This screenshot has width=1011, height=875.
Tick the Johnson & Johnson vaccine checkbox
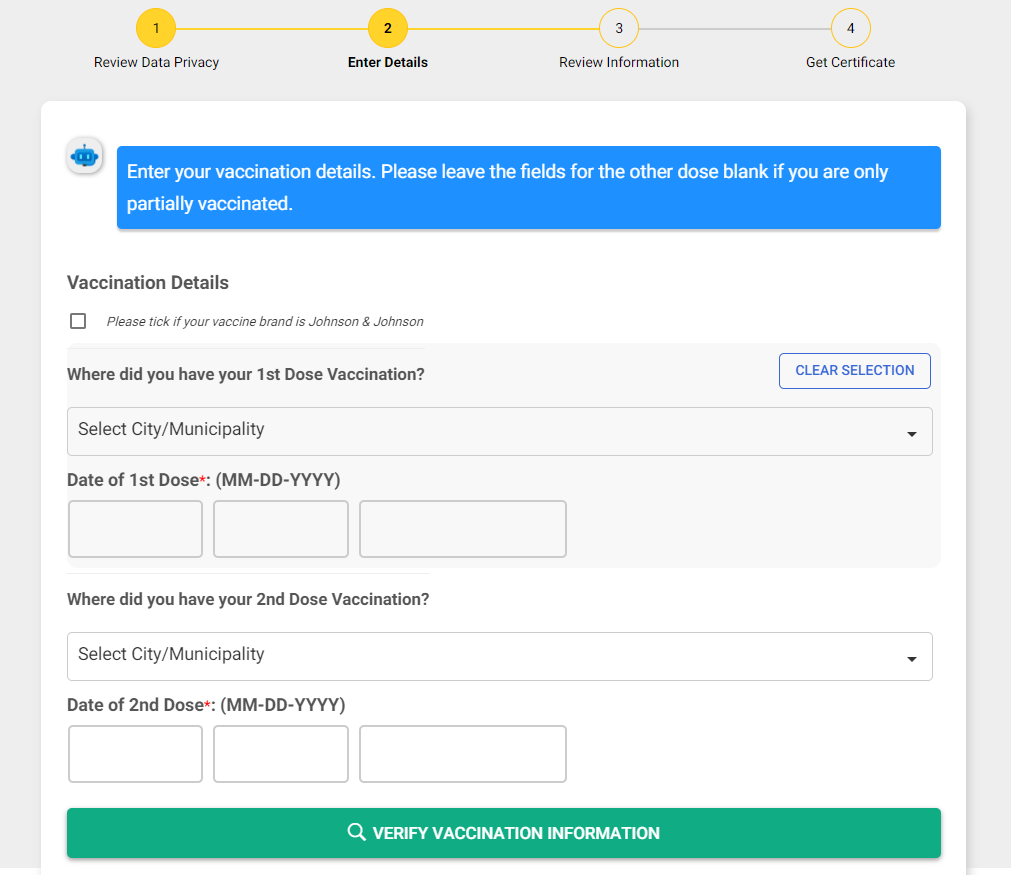[x=78, y=321]
